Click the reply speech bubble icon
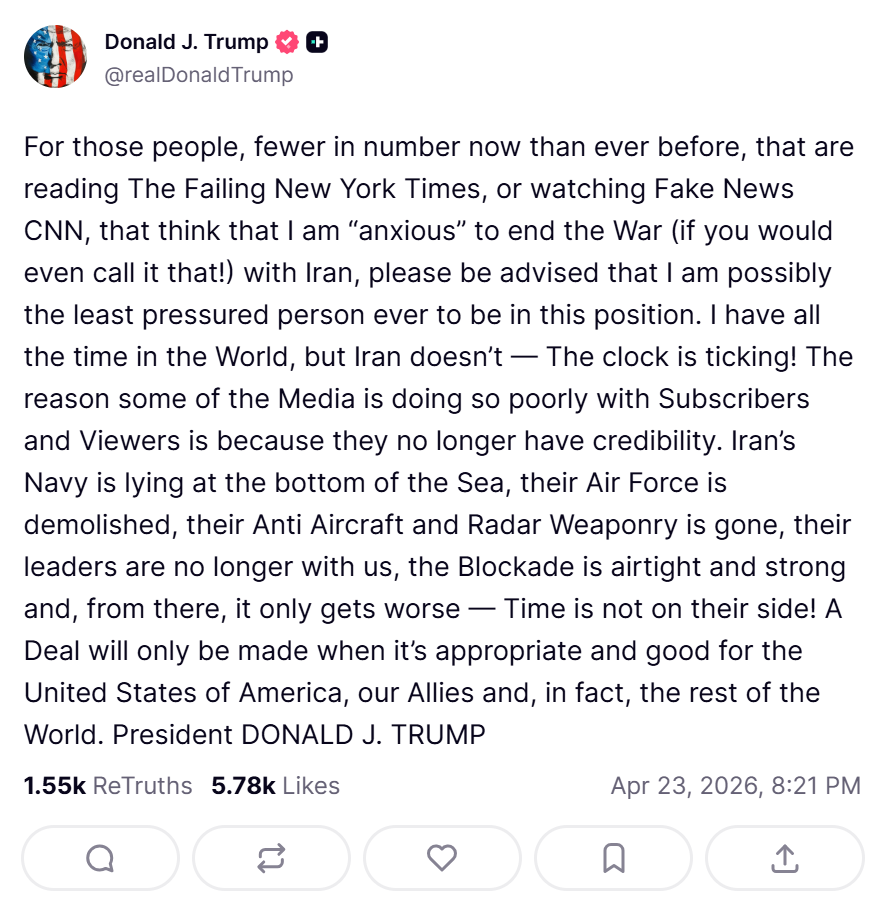 click(x=100, y=857)
